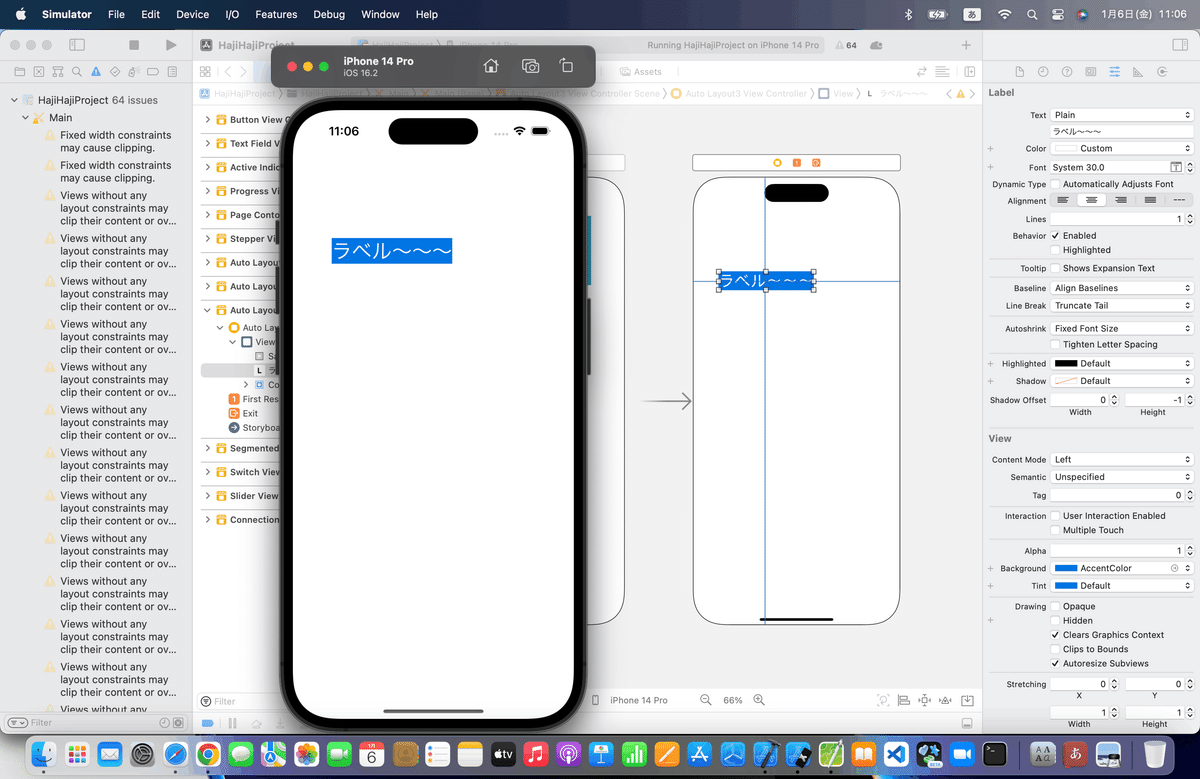Open the Features menu

tap(276, 14)
